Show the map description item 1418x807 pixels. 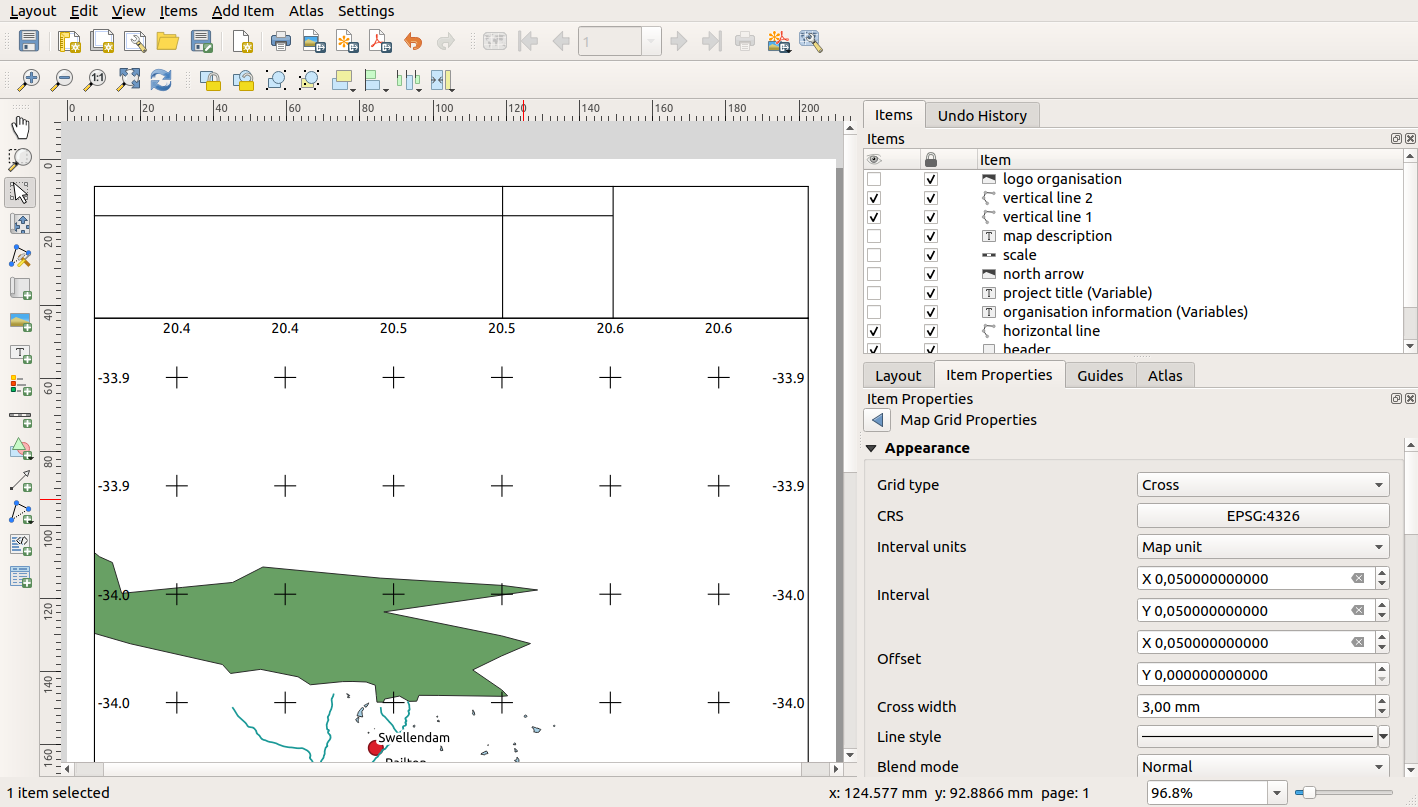tap(873, 236)
